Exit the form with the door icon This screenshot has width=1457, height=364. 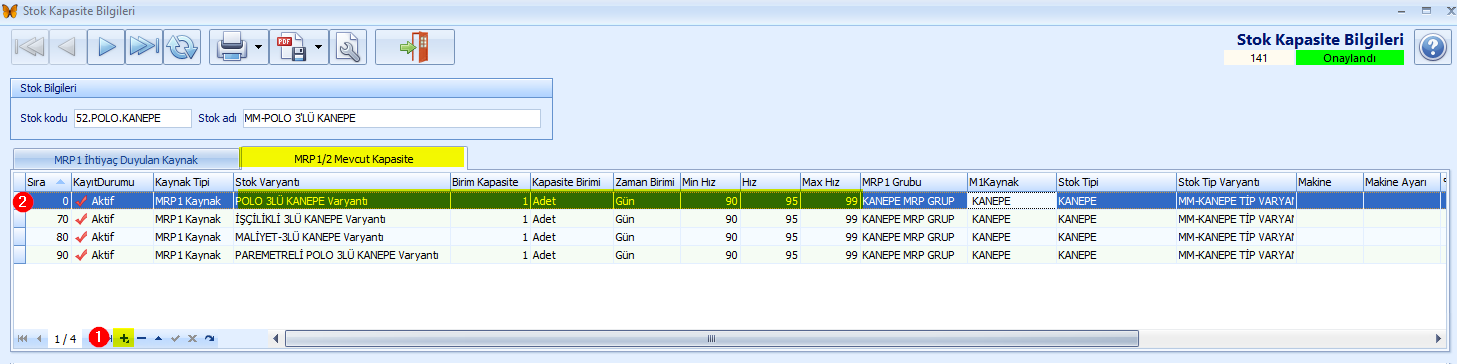click(x=415, y=47)
